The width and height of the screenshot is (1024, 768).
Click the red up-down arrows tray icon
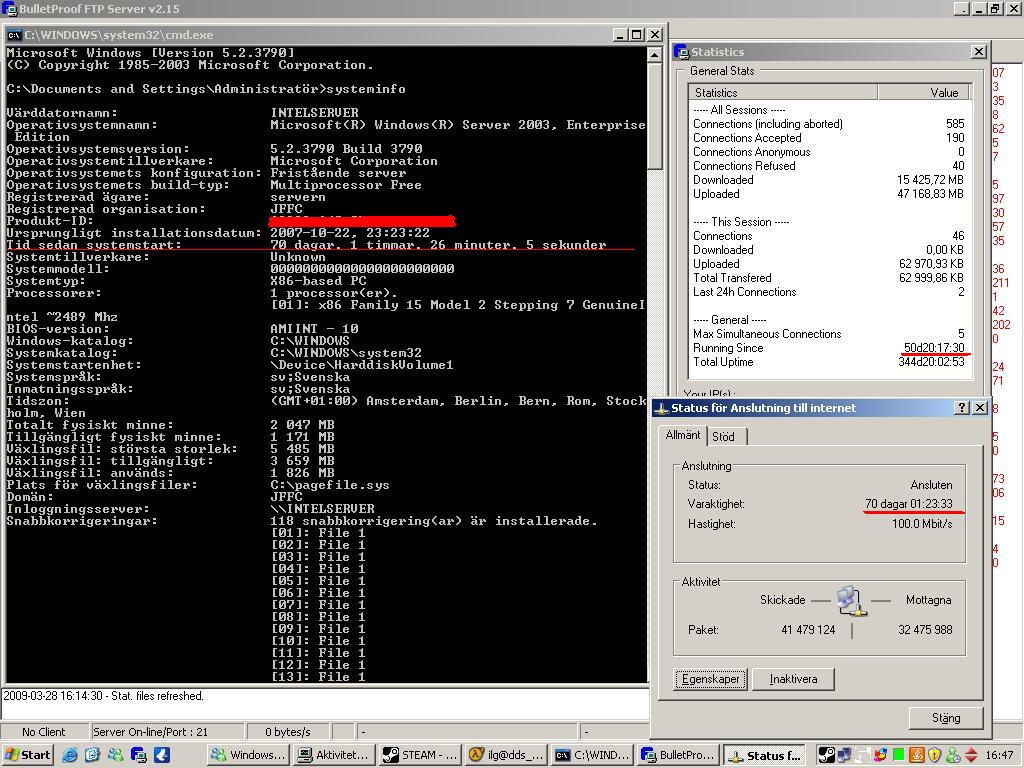click(971, 755)
